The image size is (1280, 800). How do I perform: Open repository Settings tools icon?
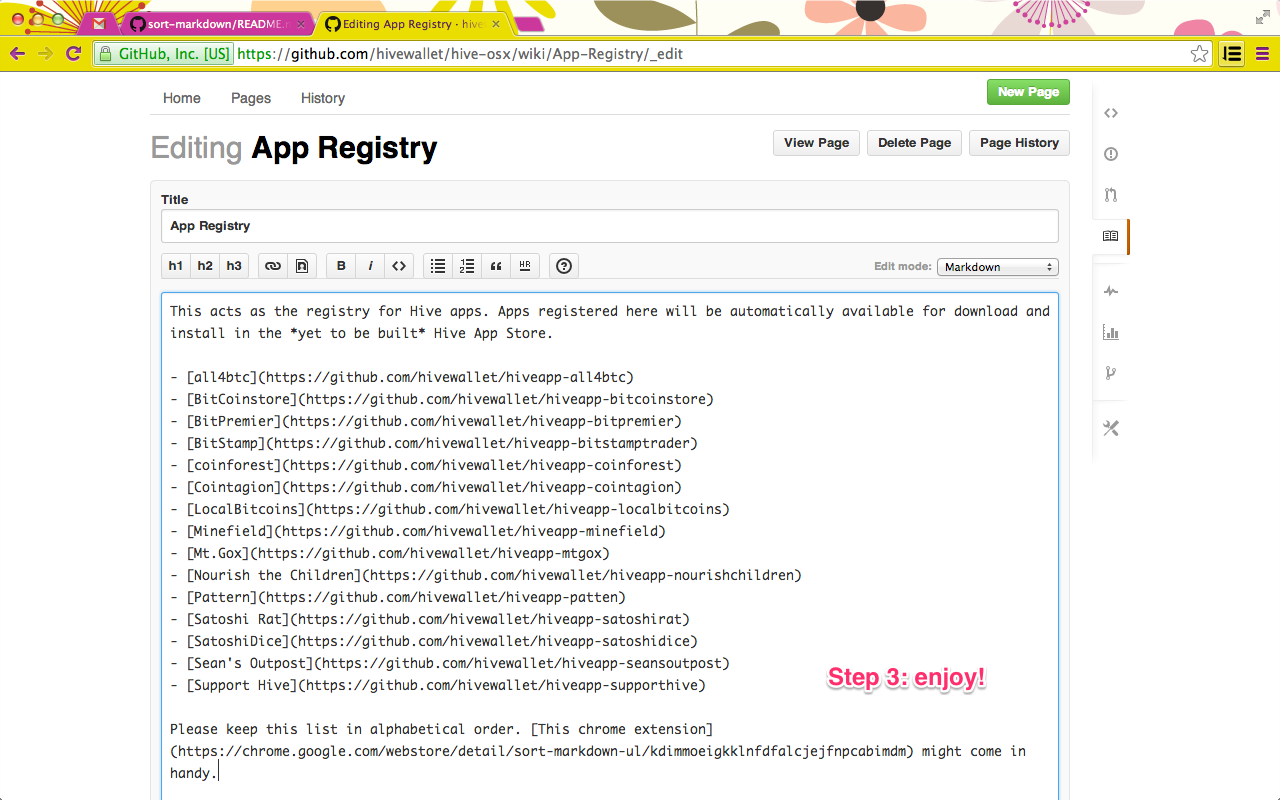point(1111,428)
